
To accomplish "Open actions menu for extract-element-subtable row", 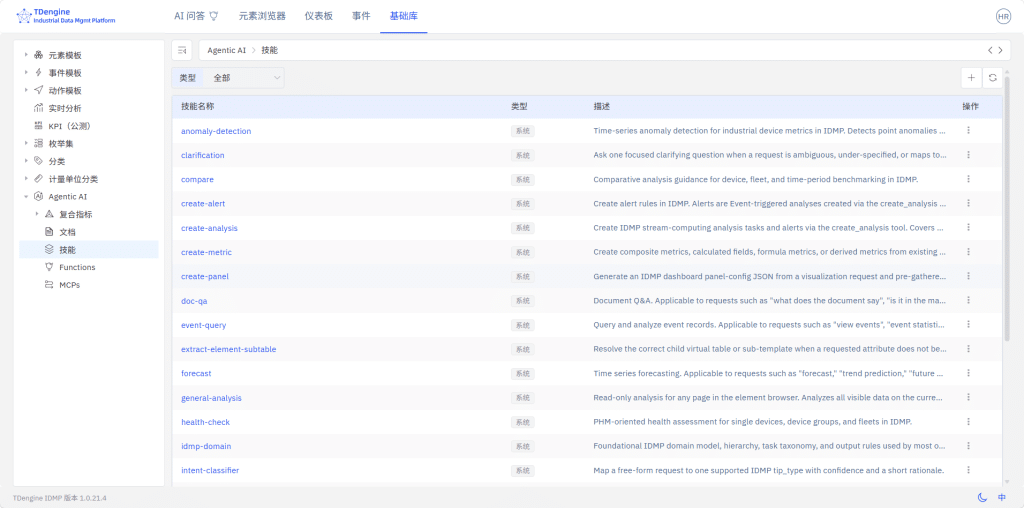I will [x=968, y=349].
